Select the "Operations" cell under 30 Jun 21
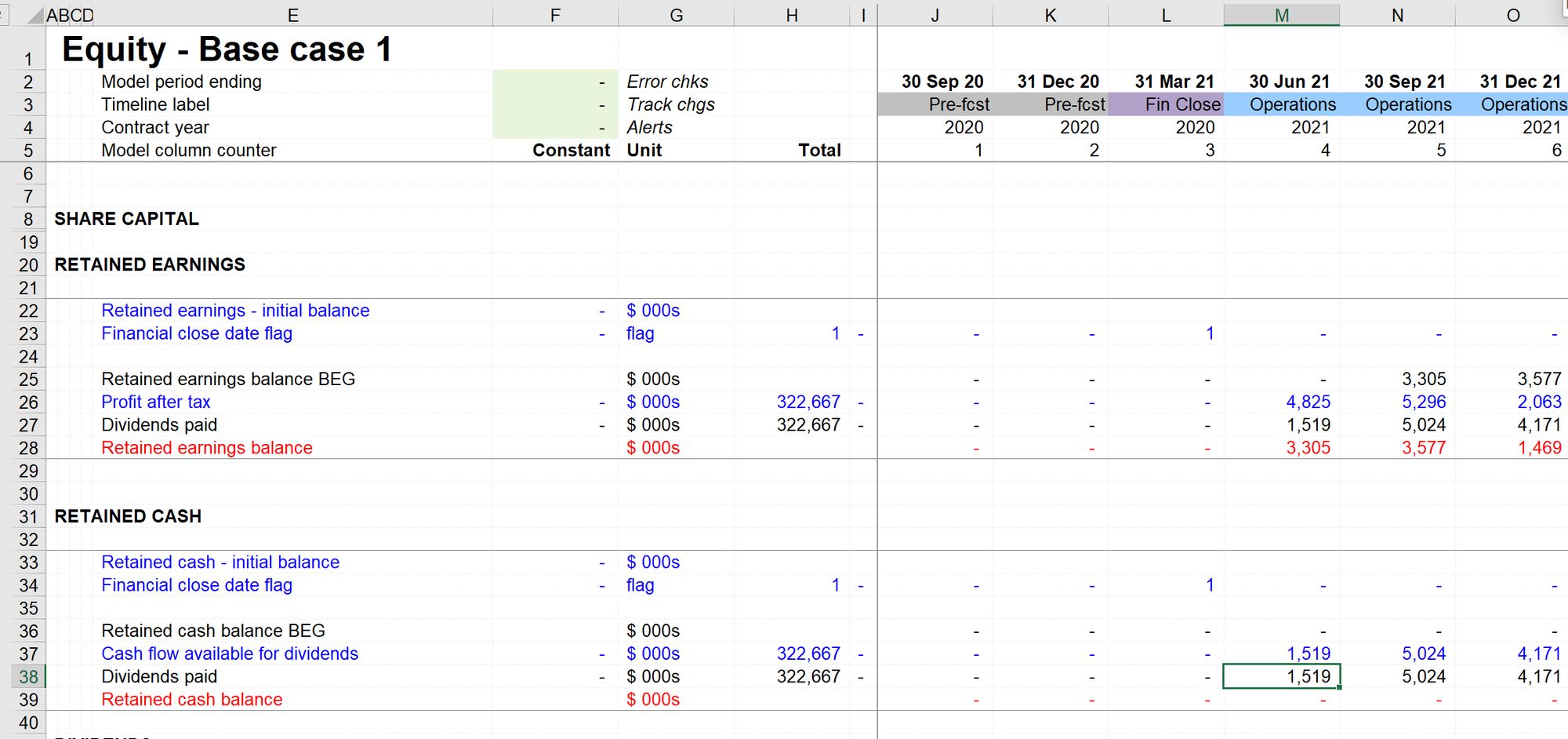 click(x=1282, y=104)
